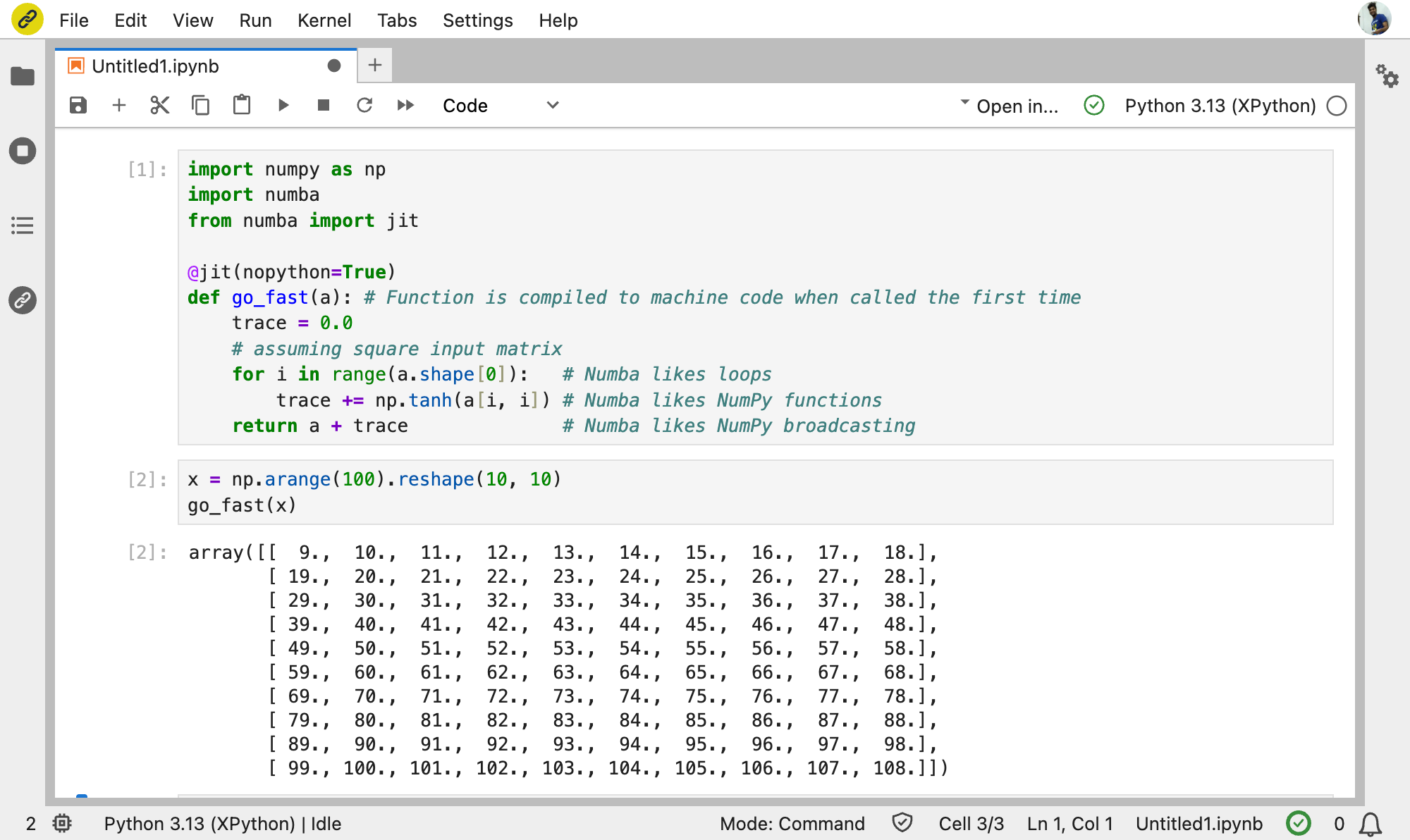Restart kernel and run all cells

(405, 106)
